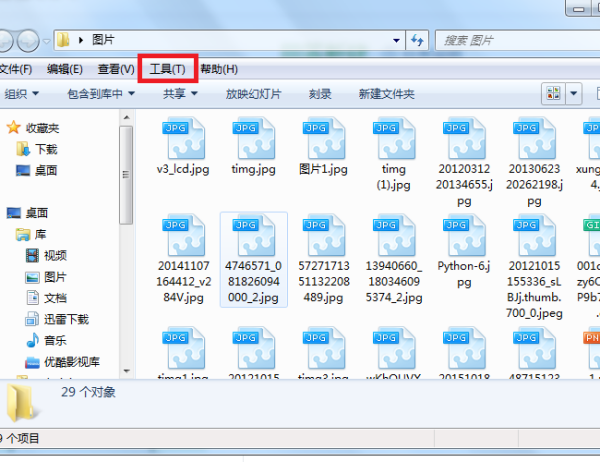The height and width of the screenshot is (462, 600).
Task: Change view with the view-mode icon
Action: tap(553, 93)
